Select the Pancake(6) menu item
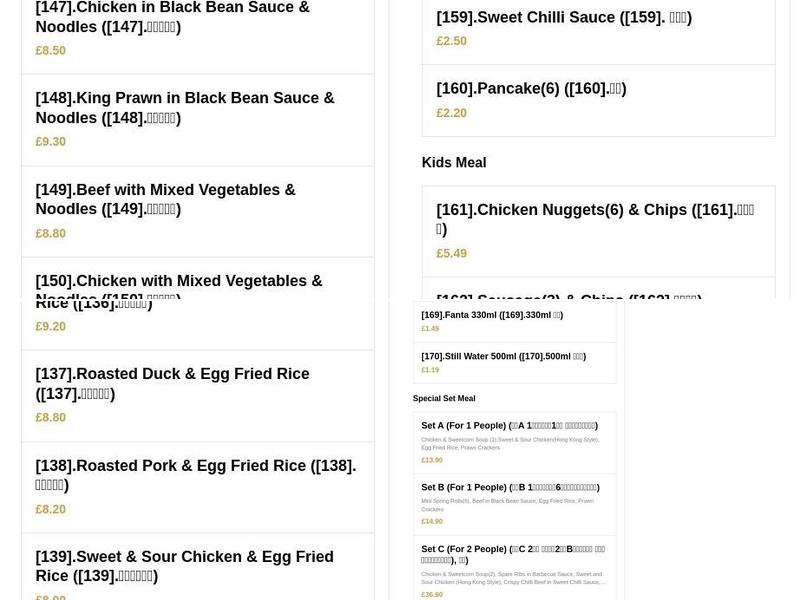 (x=530, y=88)
